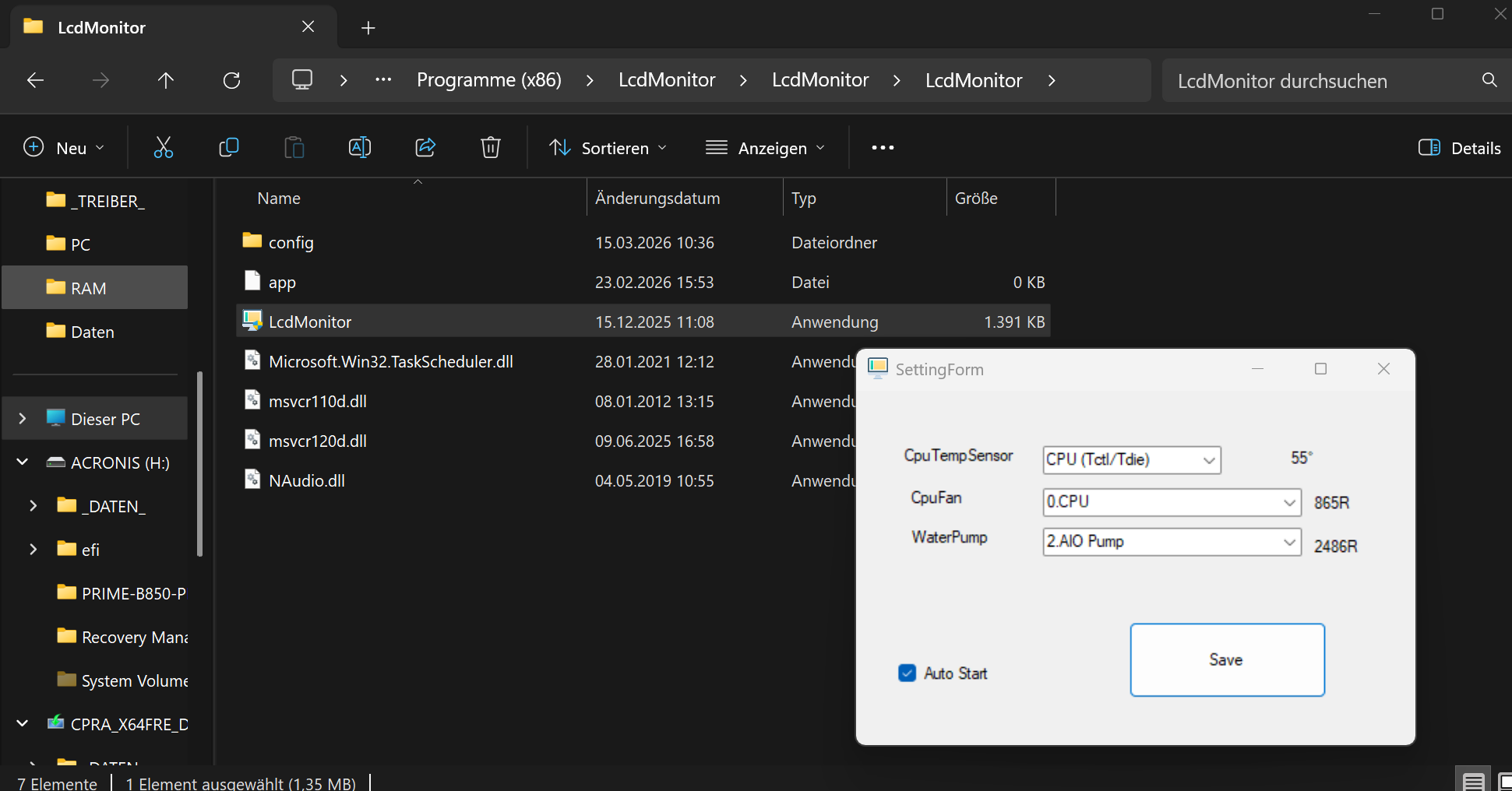The width and height of the screenshot is (1512, 791).
Task: Expand the efi folder tree node
Action: pos(33,550)
